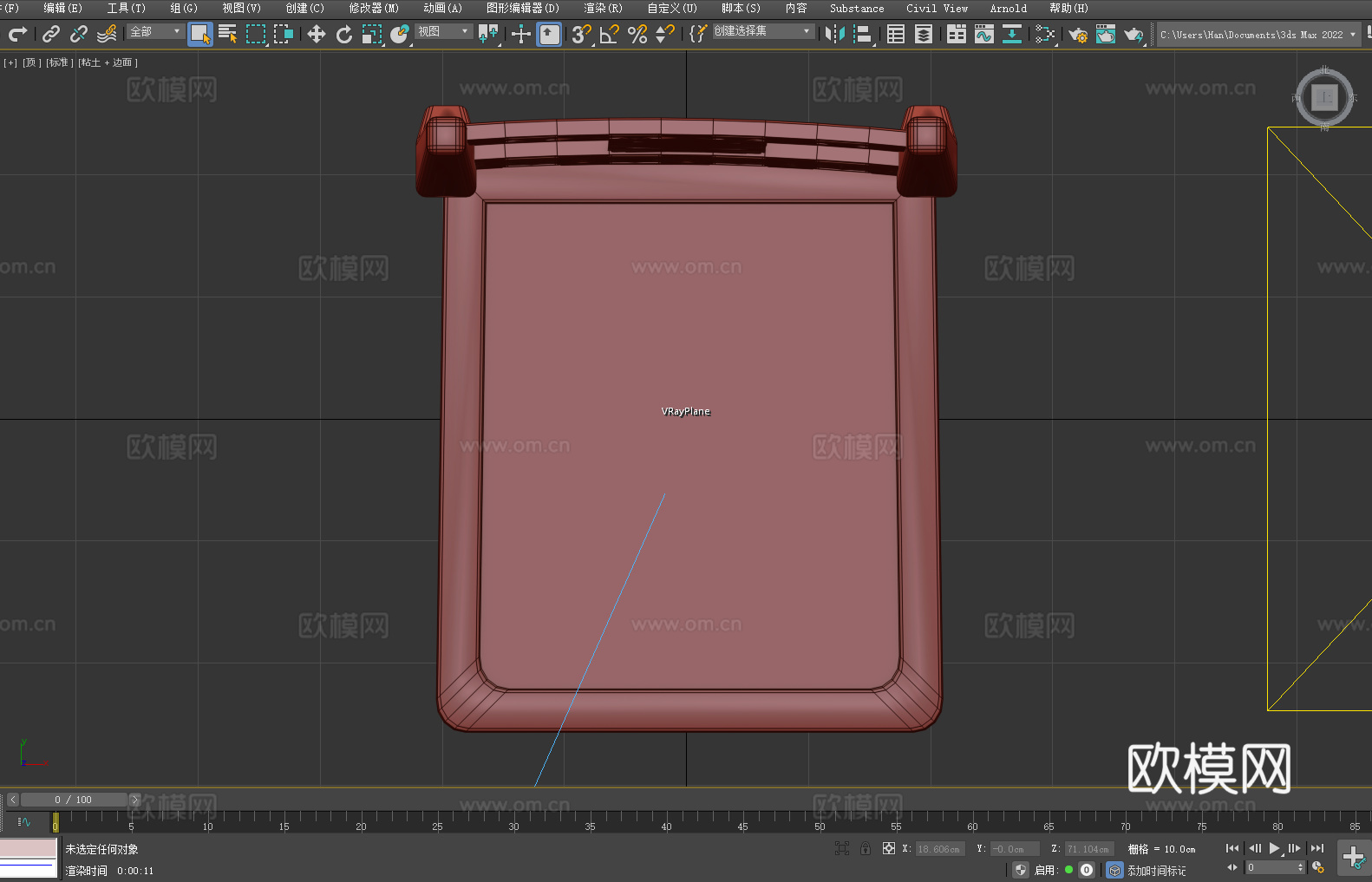
Task: Toggle the Layer Explorer
Action: [924, 34]
